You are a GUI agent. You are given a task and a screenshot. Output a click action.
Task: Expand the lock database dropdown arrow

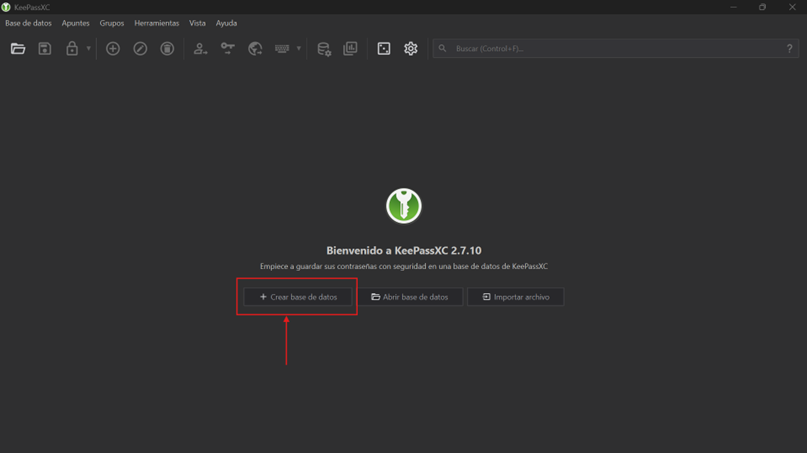89,48
